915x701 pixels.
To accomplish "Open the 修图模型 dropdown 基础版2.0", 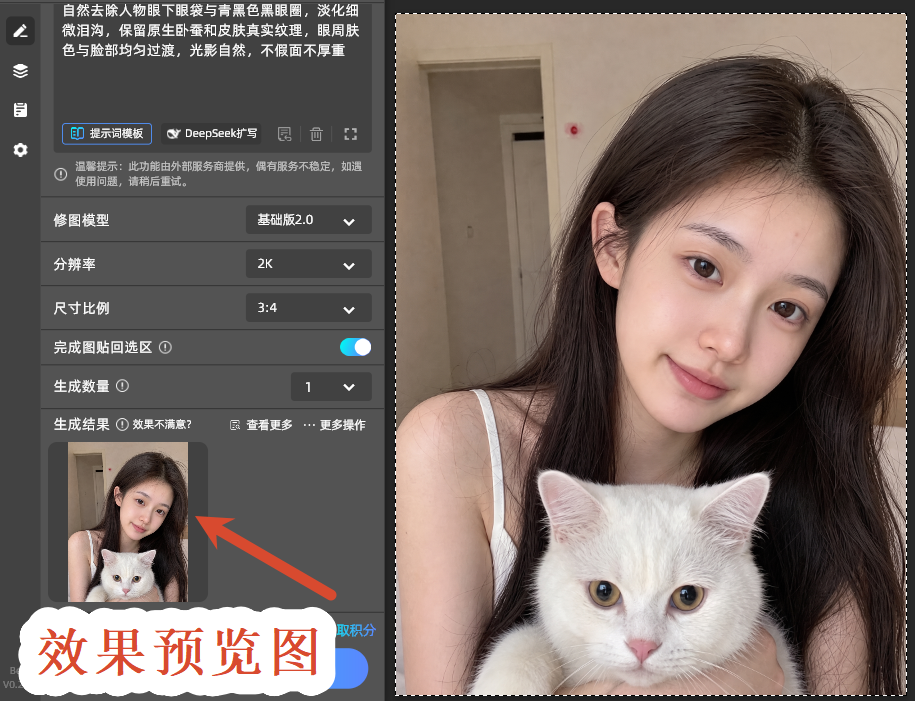I will [309, 220].
